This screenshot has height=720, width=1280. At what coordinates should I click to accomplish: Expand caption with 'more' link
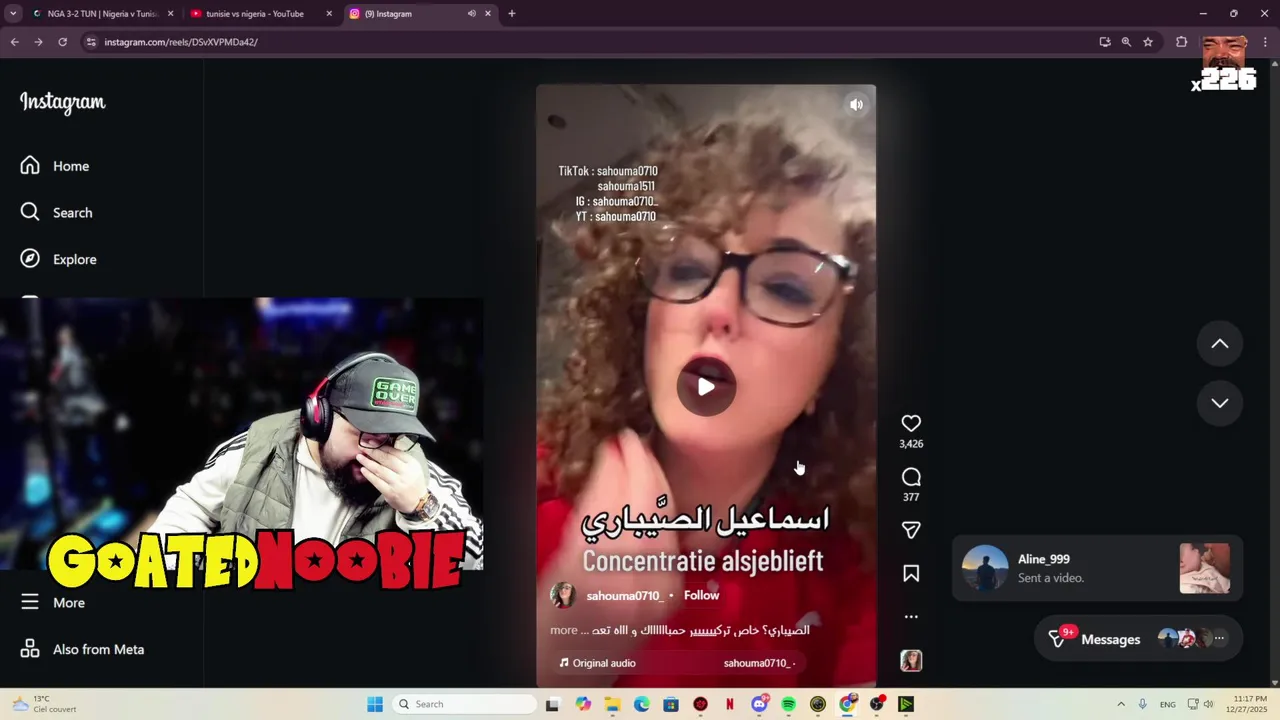click(563, 630)
